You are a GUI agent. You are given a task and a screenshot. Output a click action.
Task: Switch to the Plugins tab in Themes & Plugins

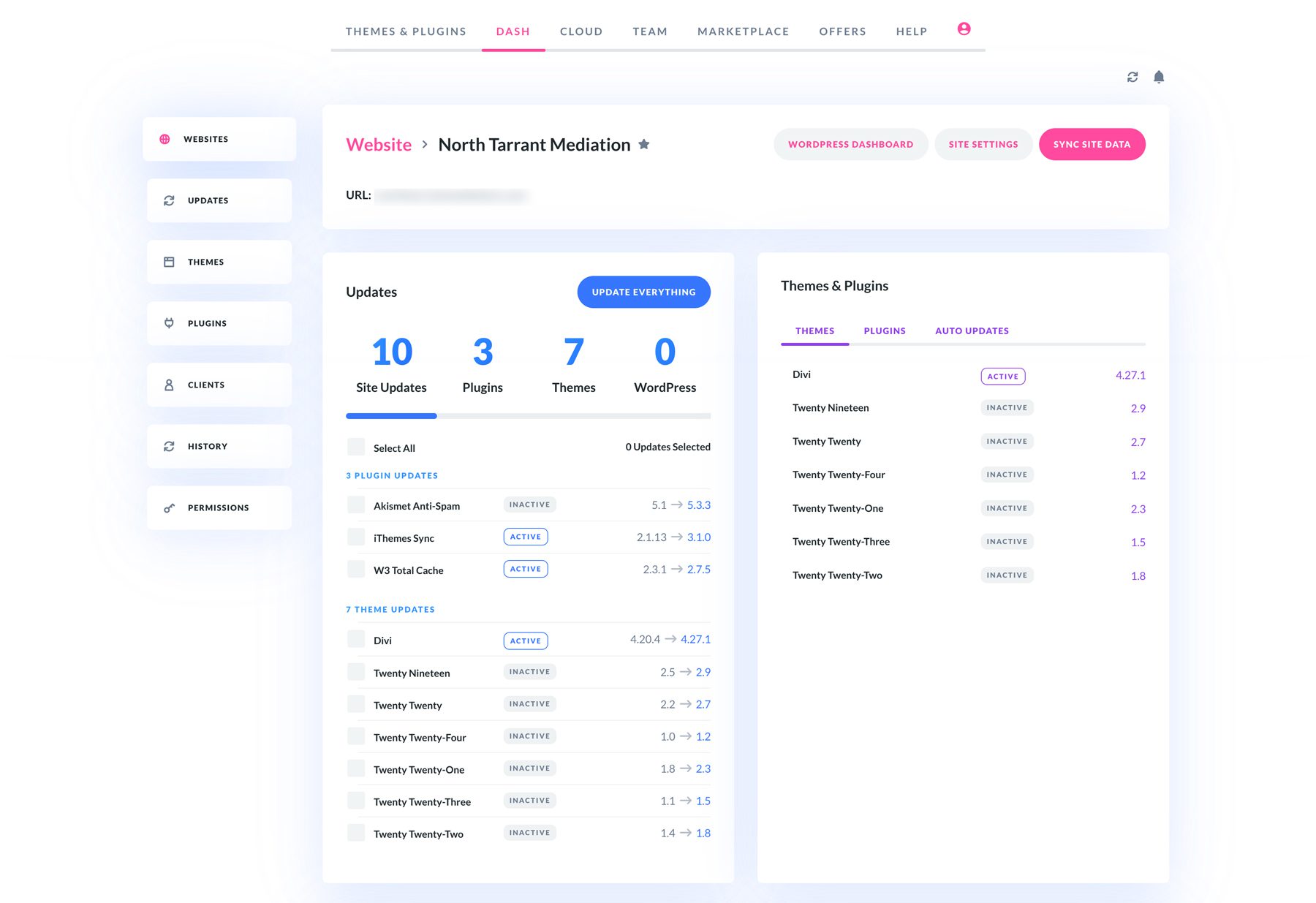tap(884, 330)
